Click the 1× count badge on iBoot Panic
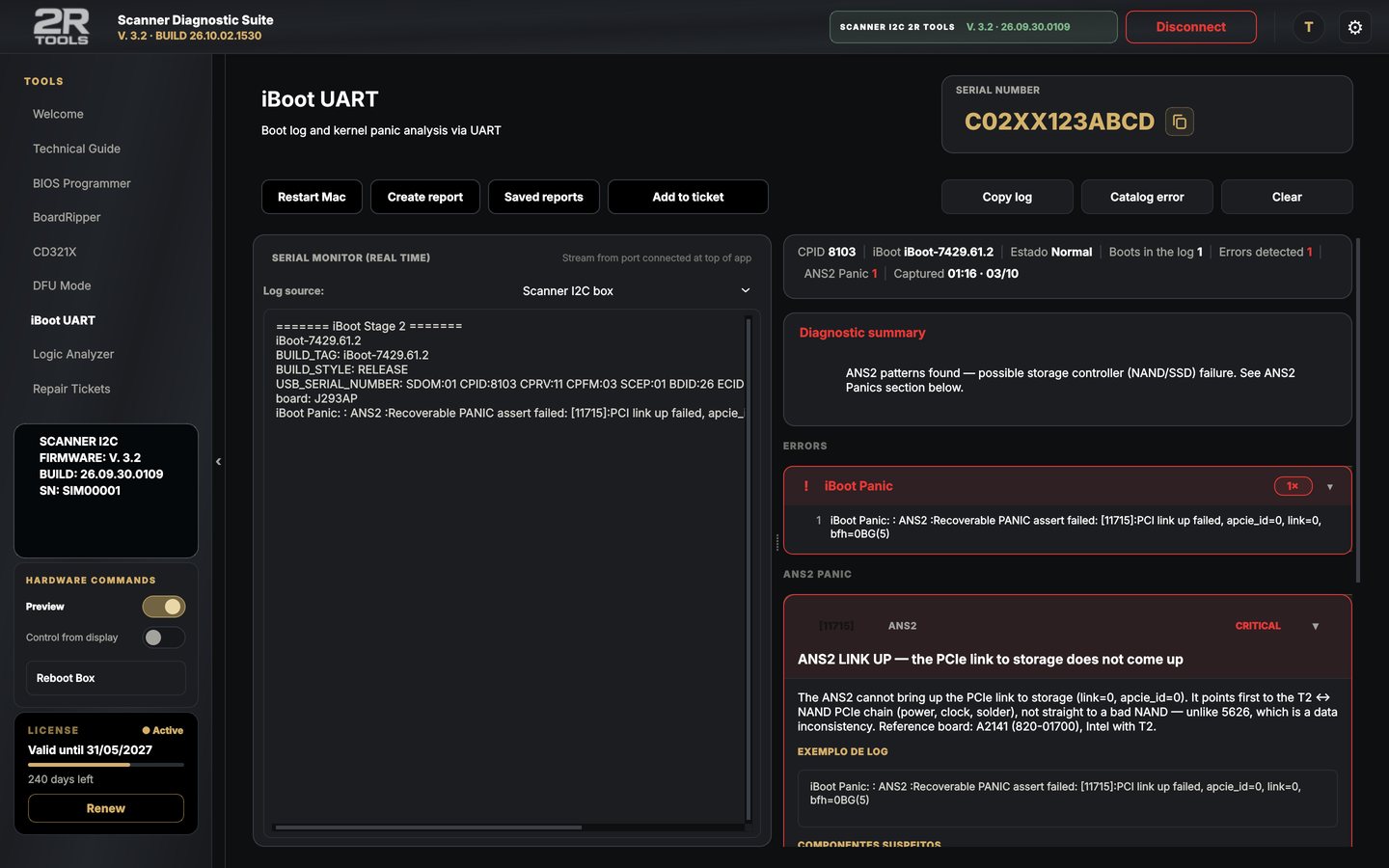The height and width of the screenshot is (868, 1389). tap(1293, 486)
